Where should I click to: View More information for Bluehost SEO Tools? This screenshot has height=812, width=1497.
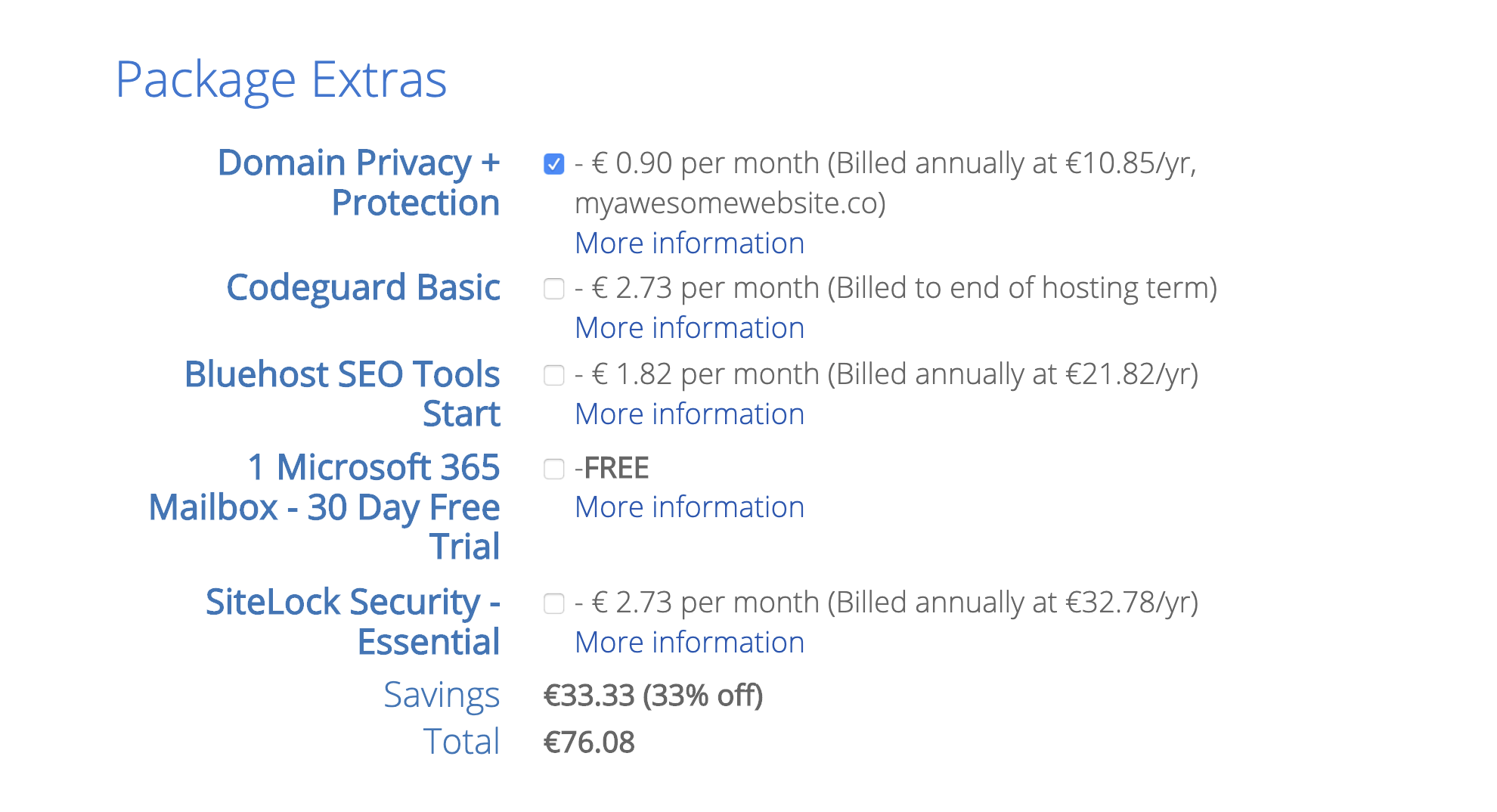pos(689,414)
